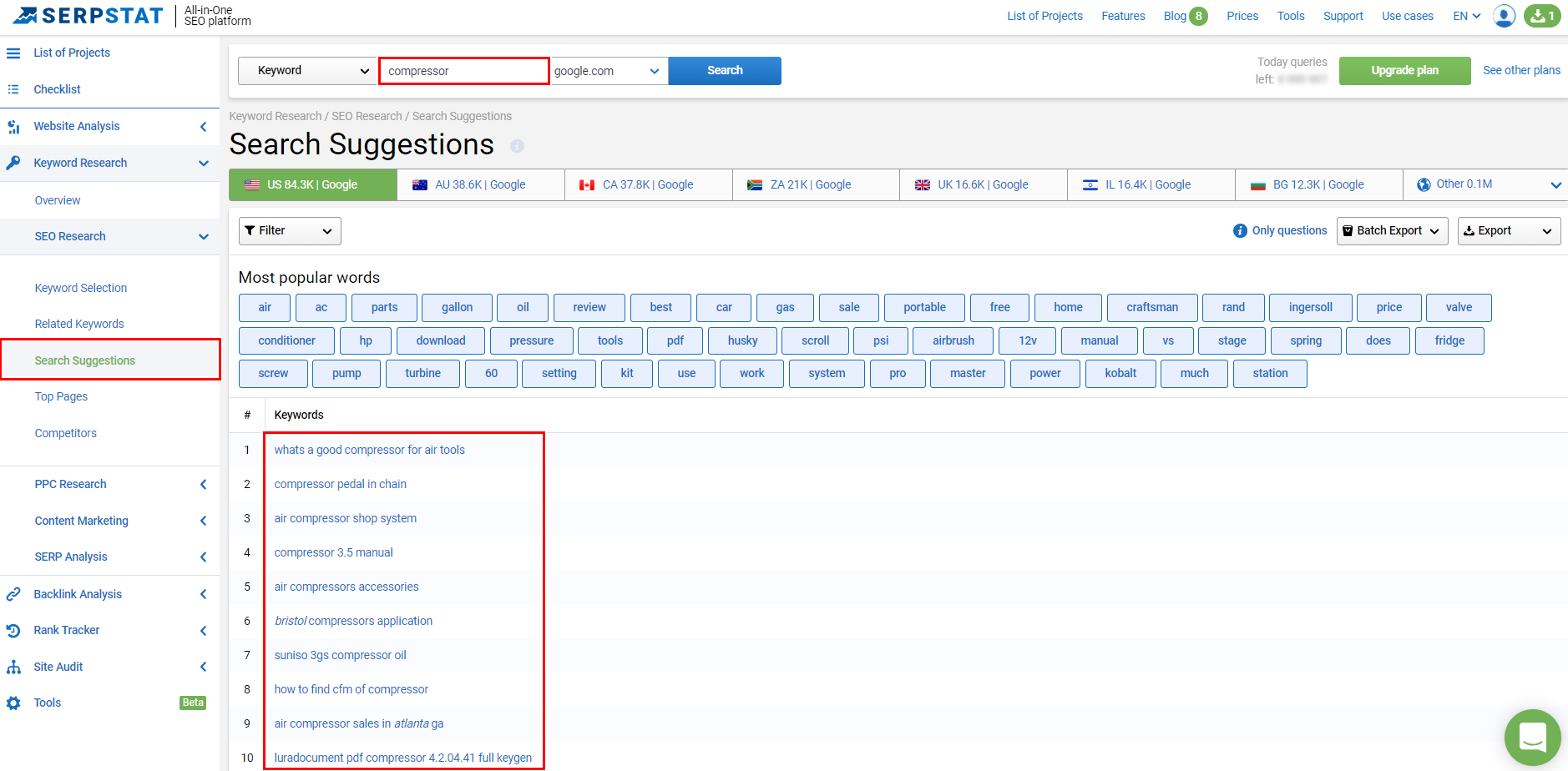Select the Website Analysis sidebar icon
This screenshot has width=1568, height=771.
(13, 126)
